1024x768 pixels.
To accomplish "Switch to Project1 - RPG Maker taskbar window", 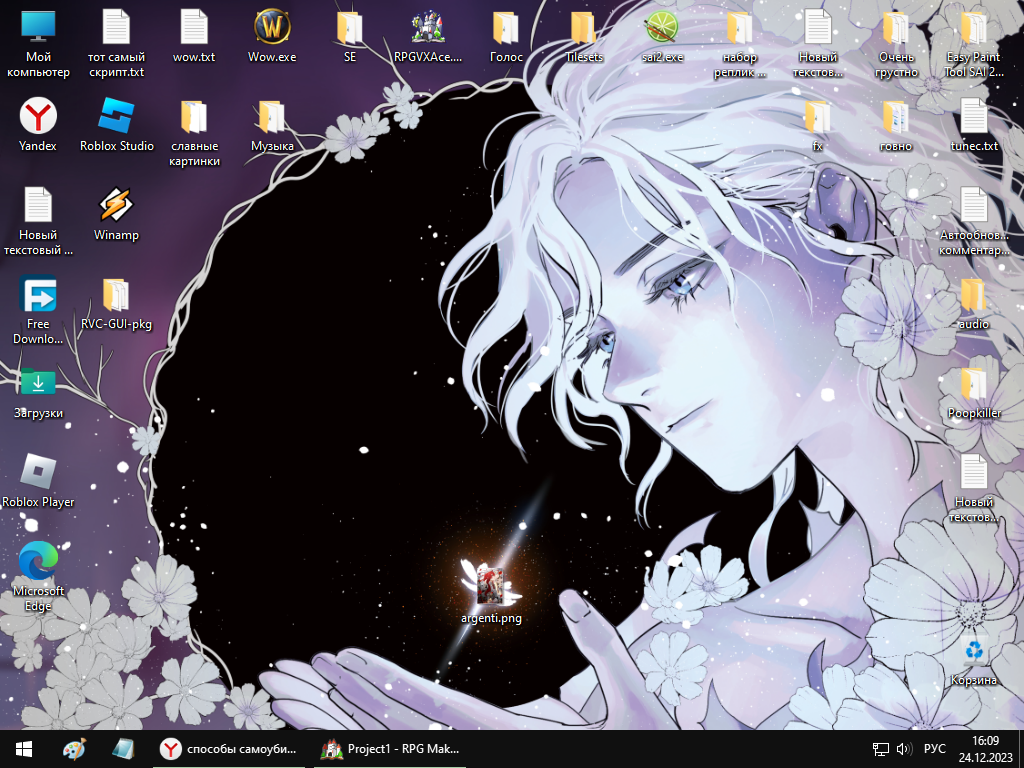I will pos(390,749).
